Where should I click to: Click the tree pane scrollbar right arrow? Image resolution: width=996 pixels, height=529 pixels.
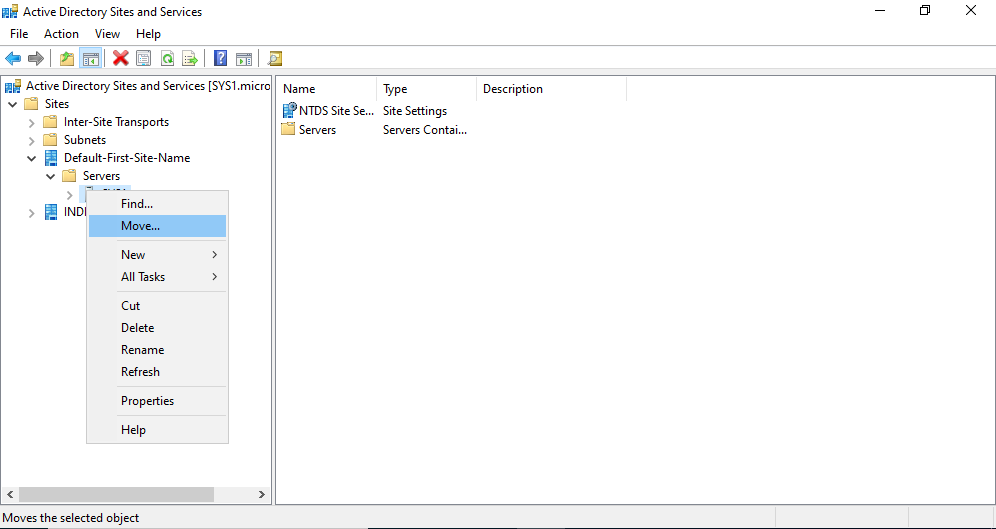pyautogui.click(x=262, y=494)
